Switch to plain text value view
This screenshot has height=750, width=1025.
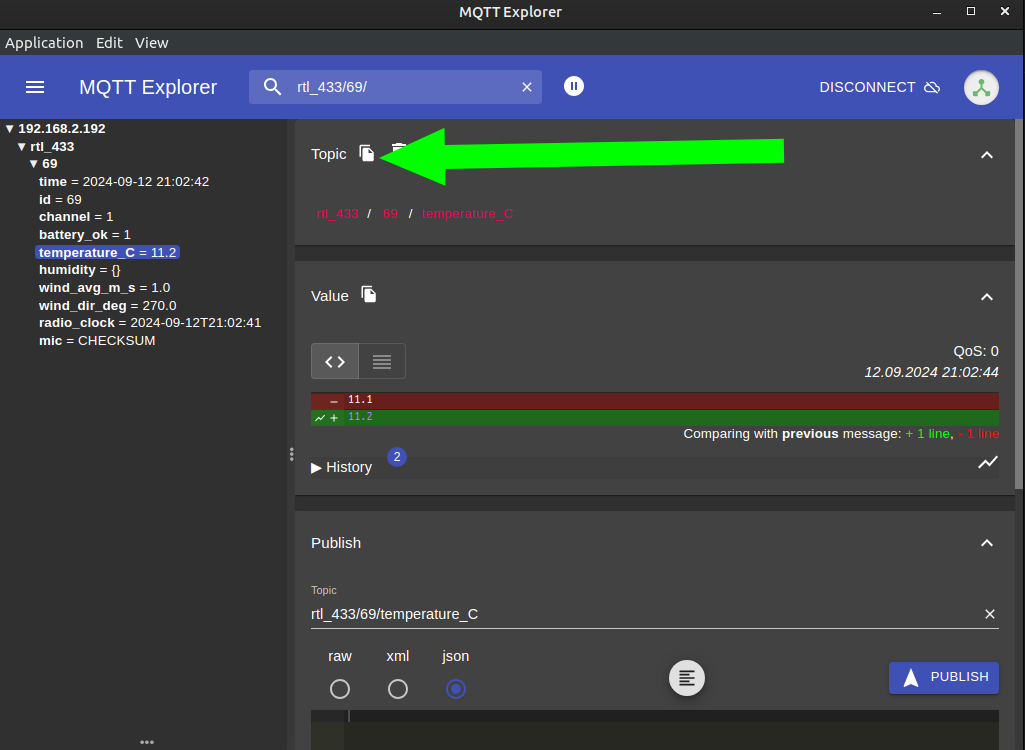[382, 362]
